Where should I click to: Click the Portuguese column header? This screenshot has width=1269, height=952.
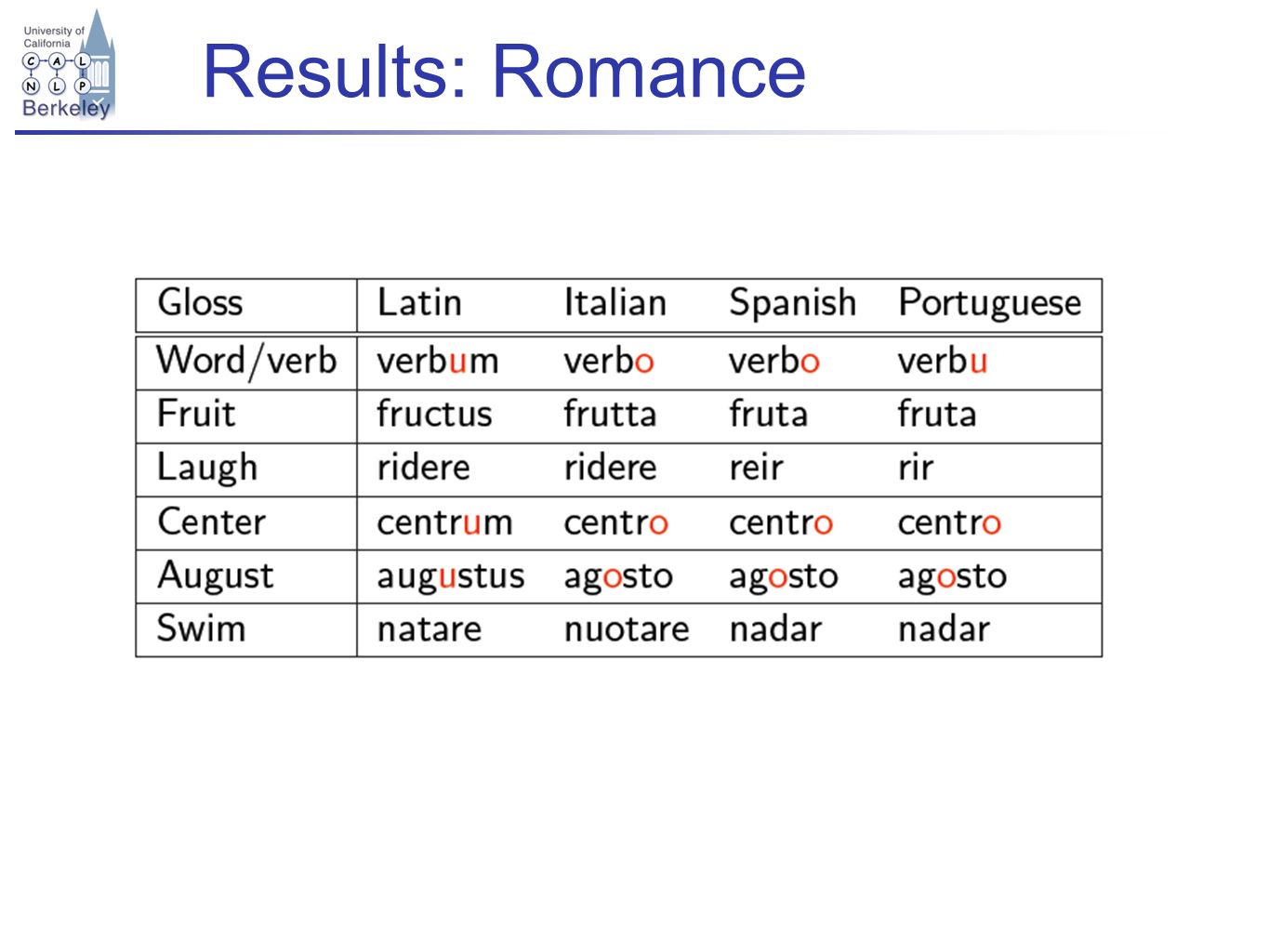[x=989, y=304]
